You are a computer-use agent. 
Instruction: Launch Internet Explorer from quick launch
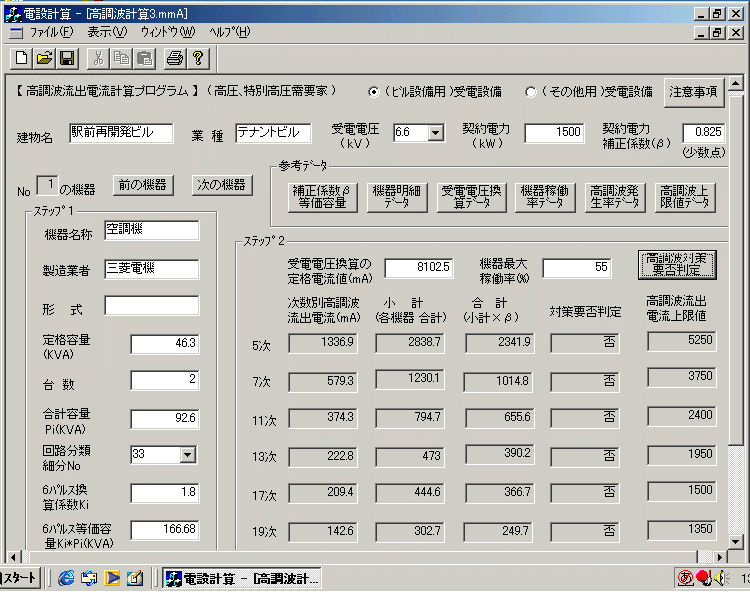point(67,578)
